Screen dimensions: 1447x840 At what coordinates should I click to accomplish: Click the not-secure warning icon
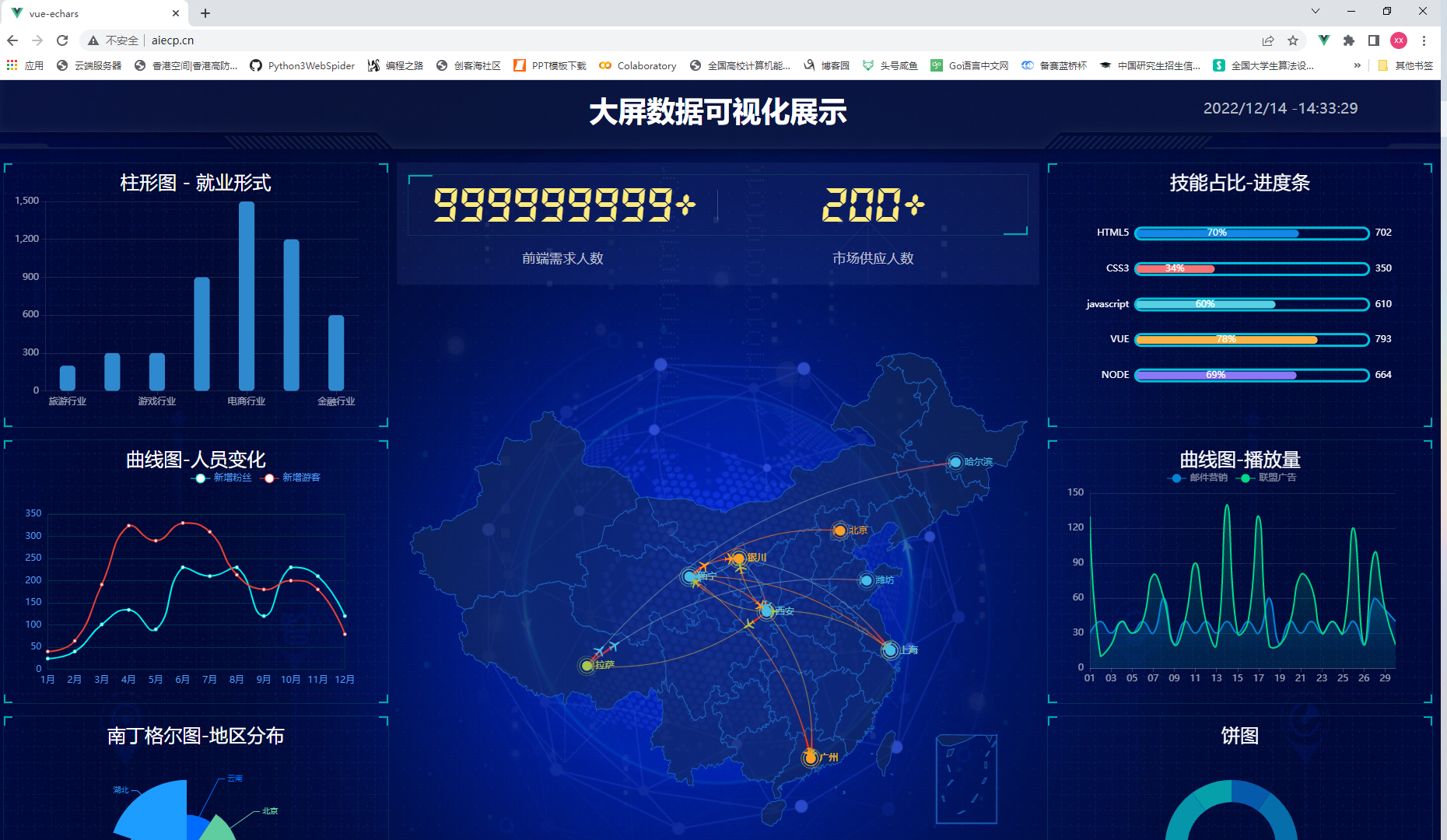pos(93,40)
